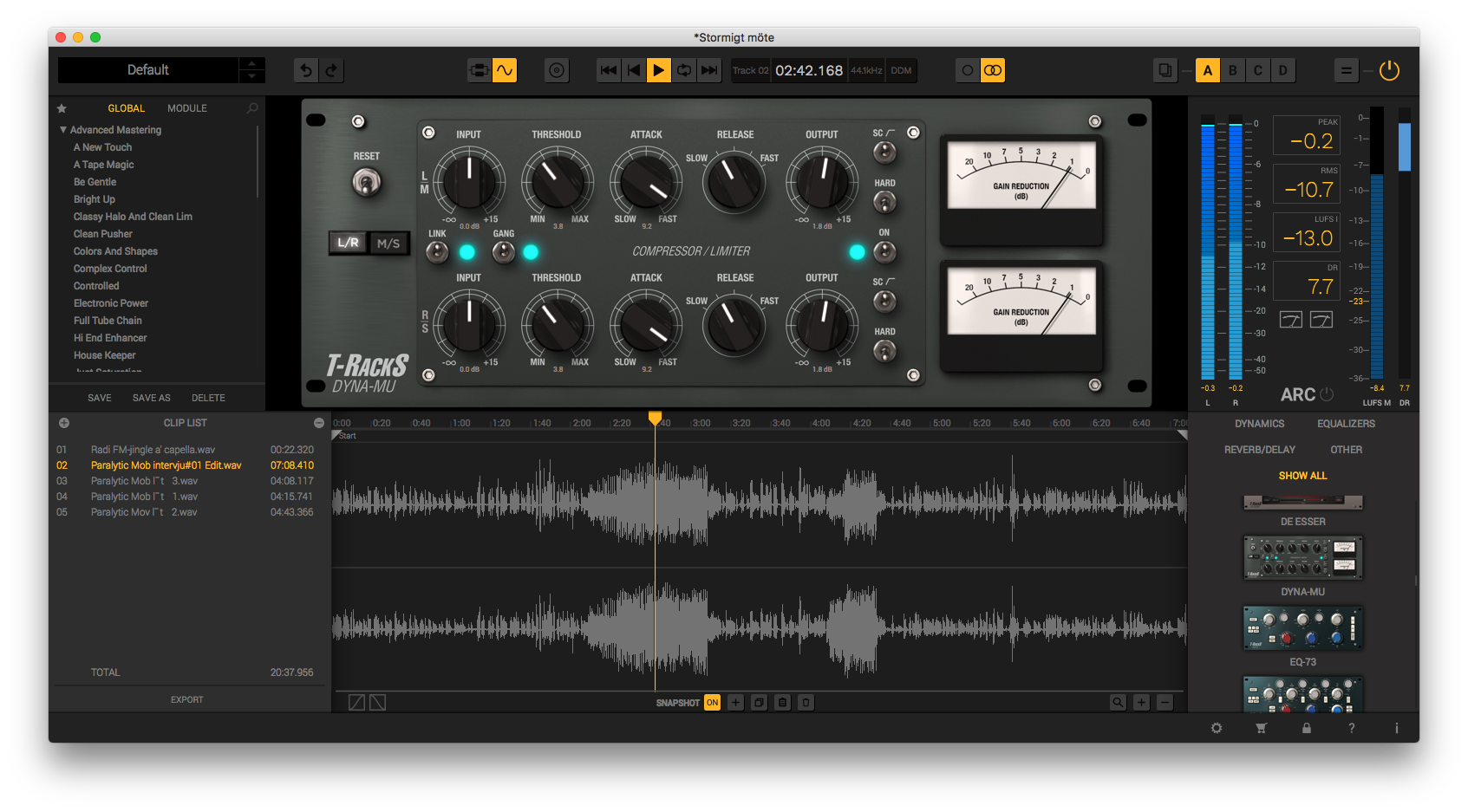The width and height of the screenshot is (1468, 812).
Task: Flip the Dyna-Mu RESET switch
Action: pyautogui.click(x=366, y=183)
